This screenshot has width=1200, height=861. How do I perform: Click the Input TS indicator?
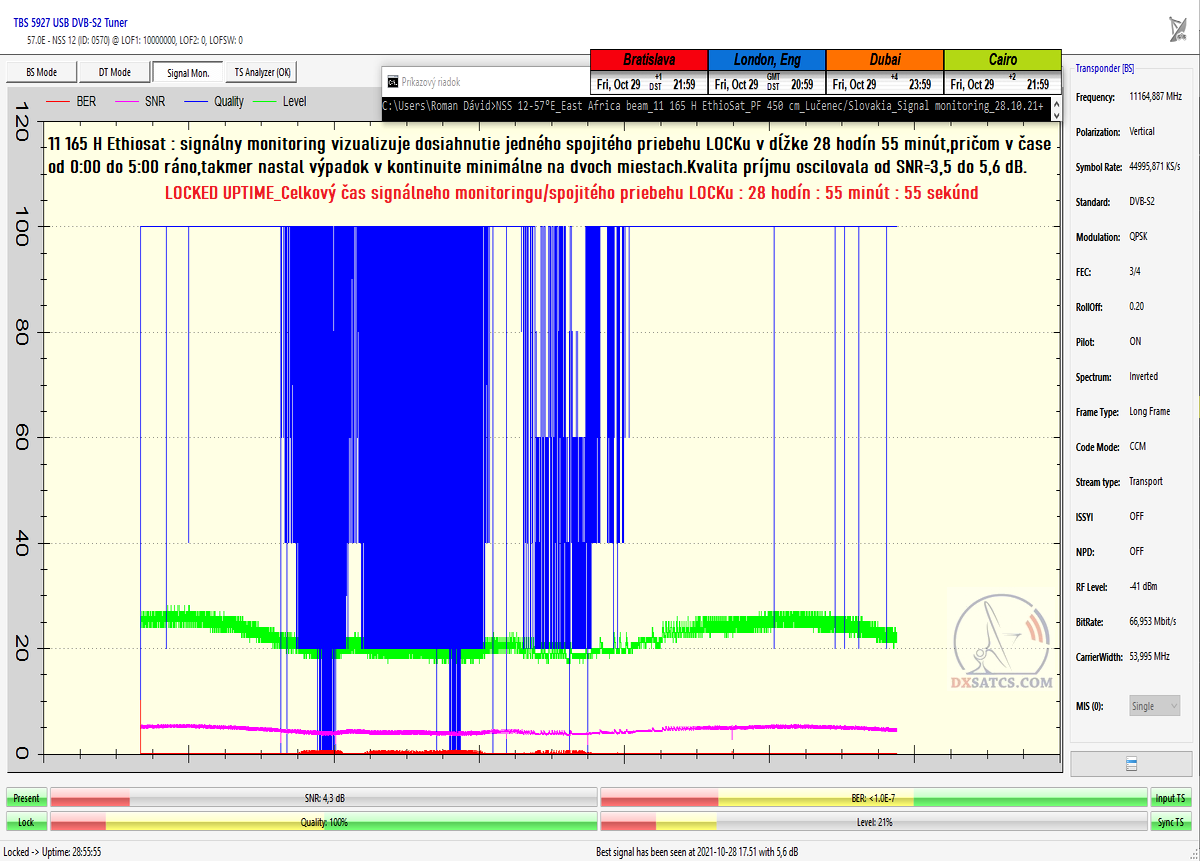1171,798
